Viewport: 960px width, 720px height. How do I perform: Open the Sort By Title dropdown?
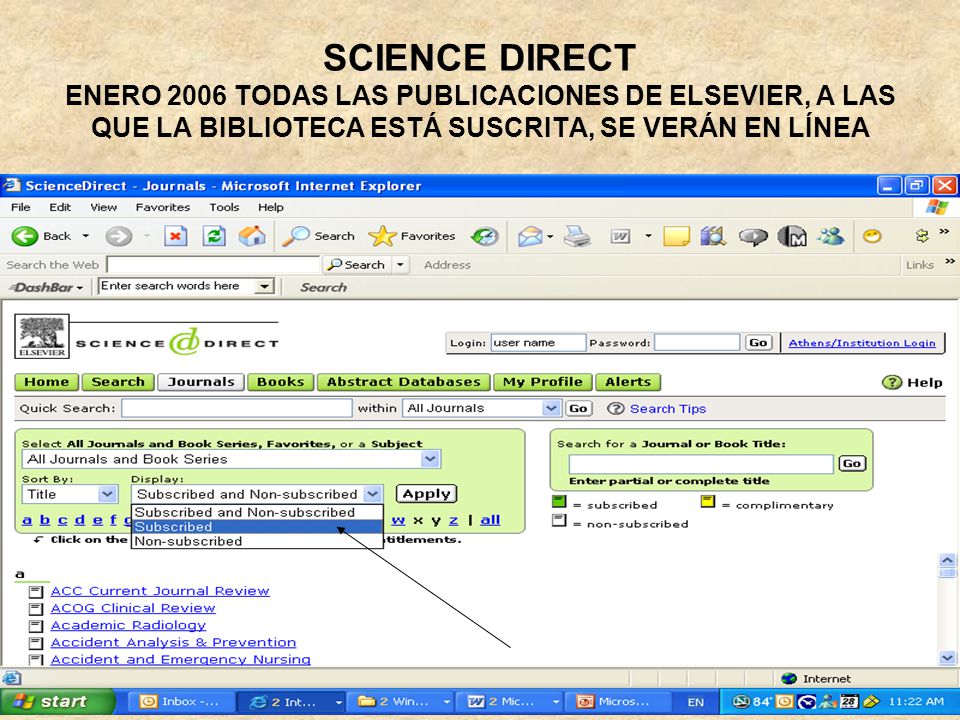point(108,494)
